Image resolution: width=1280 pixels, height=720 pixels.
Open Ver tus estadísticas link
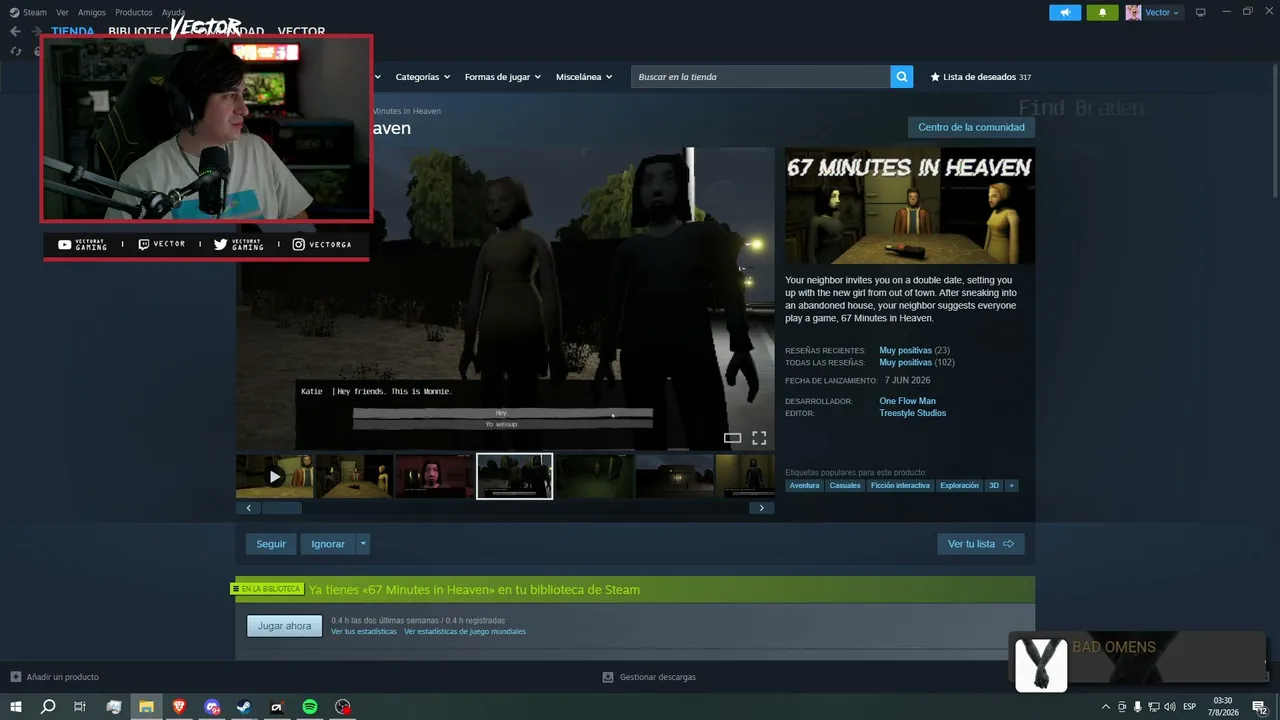(x=364, y=632)
